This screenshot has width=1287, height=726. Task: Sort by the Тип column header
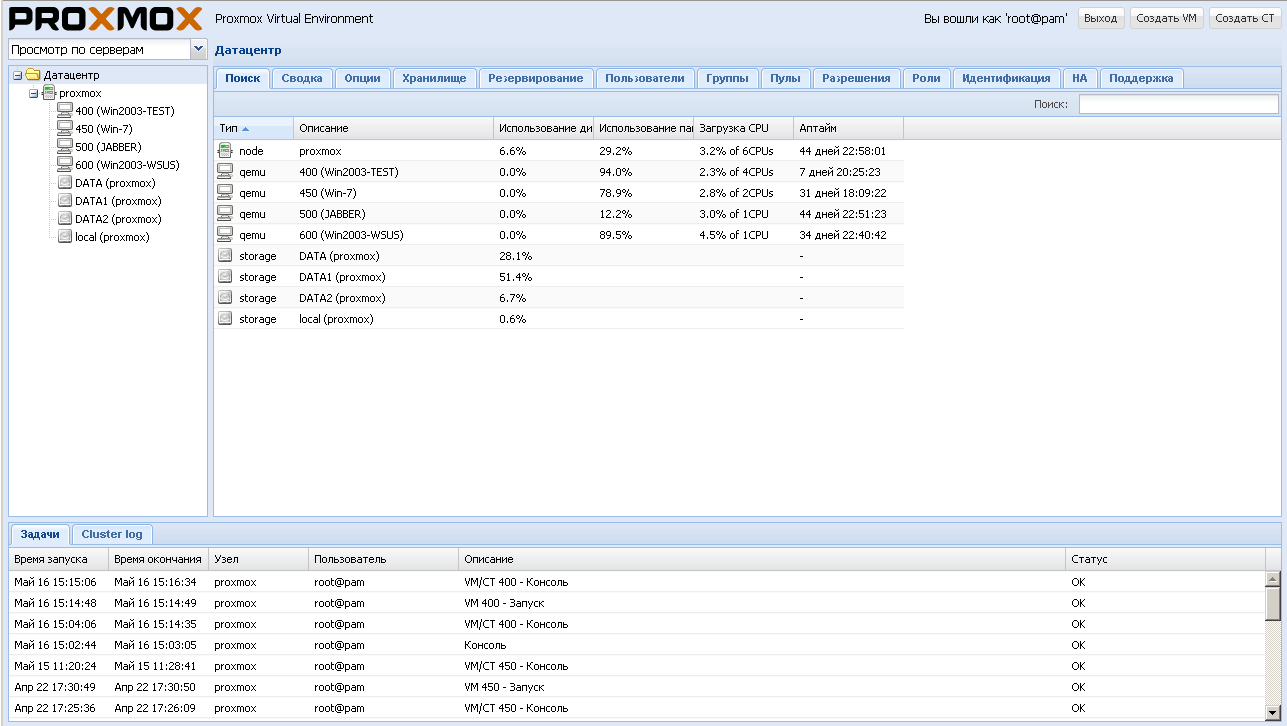254,128
